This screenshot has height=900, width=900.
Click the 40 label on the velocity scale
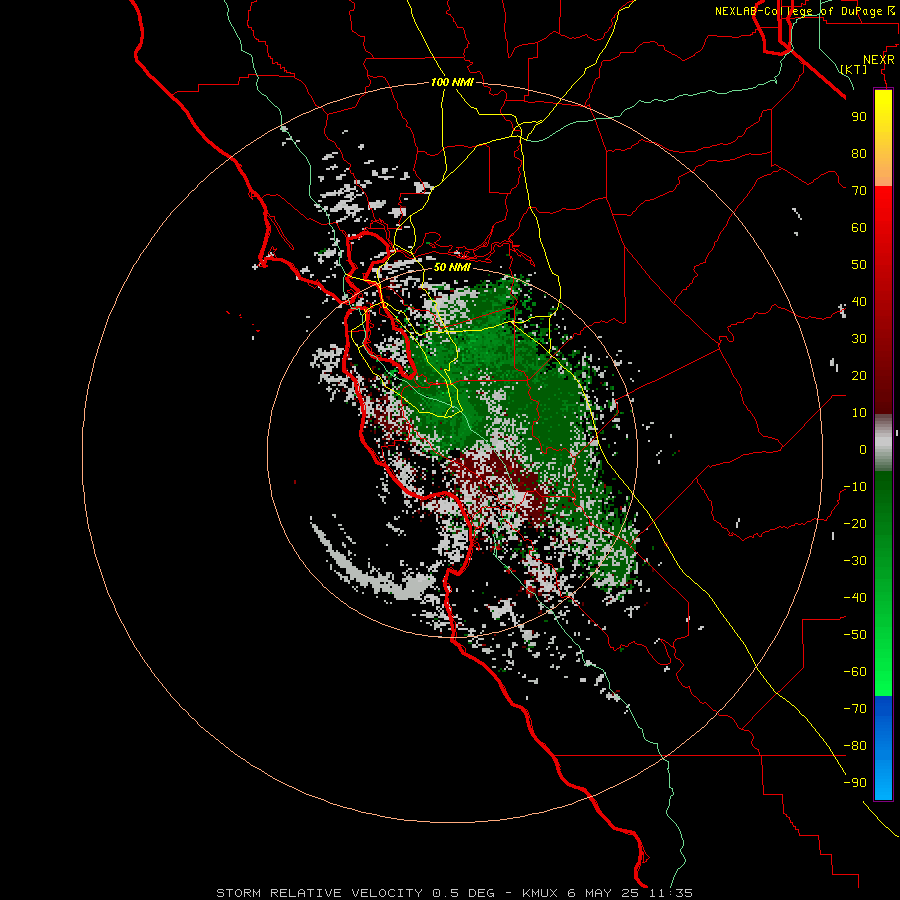click(x=859, y=301)
